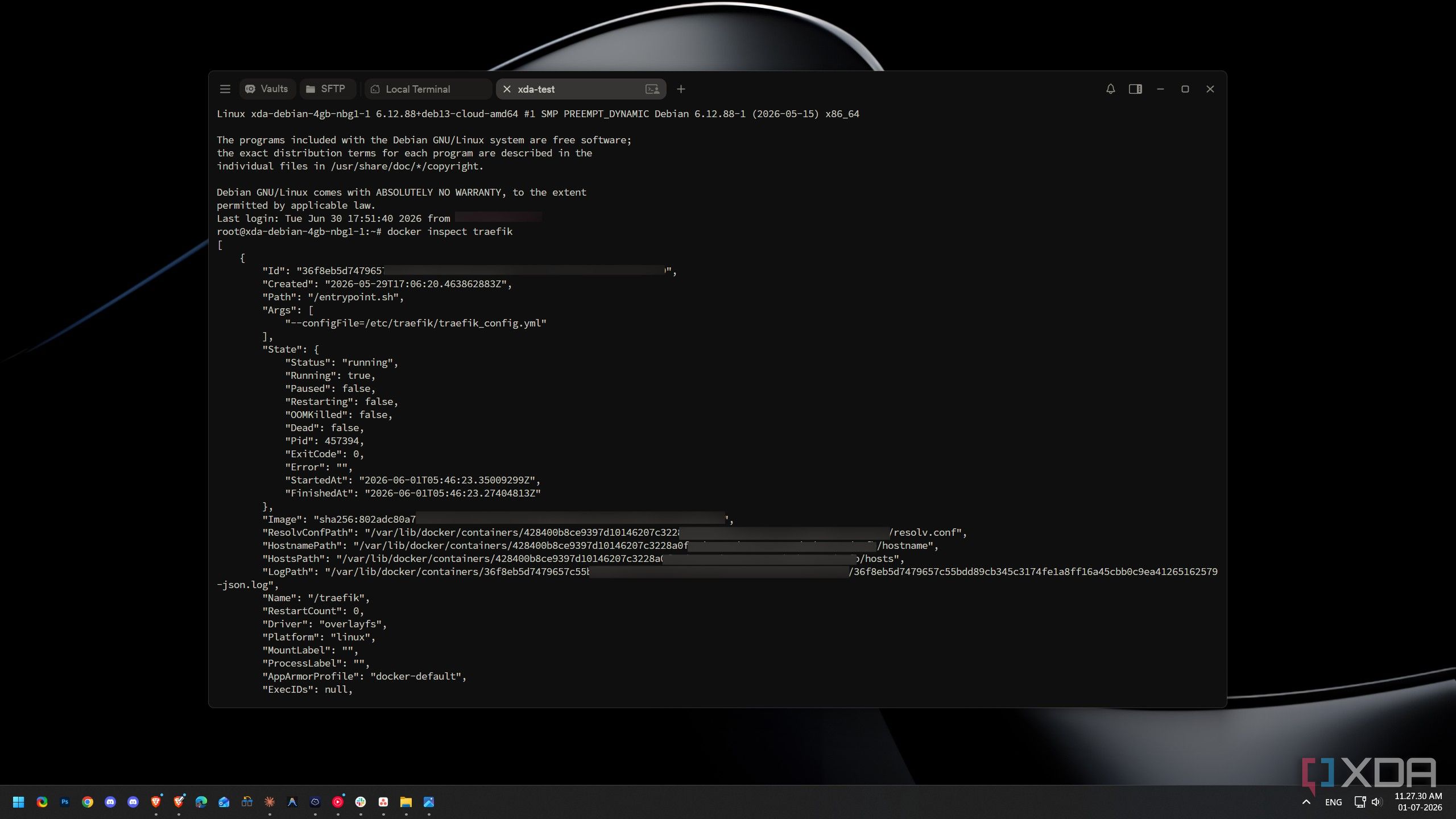Click the ENG language indicator
This screenshot has width=1456, height=819.
coord(1333,803)
